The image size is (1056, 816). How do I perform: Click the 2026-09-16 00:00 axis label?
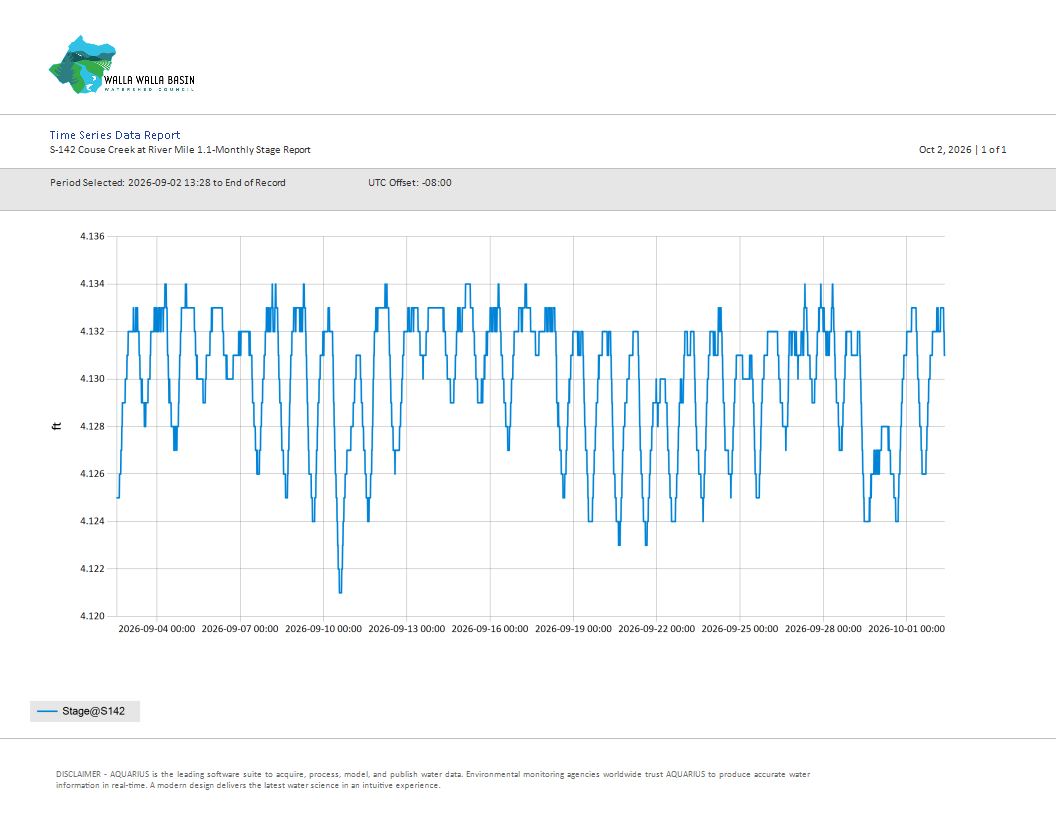(x=490, y=629)
